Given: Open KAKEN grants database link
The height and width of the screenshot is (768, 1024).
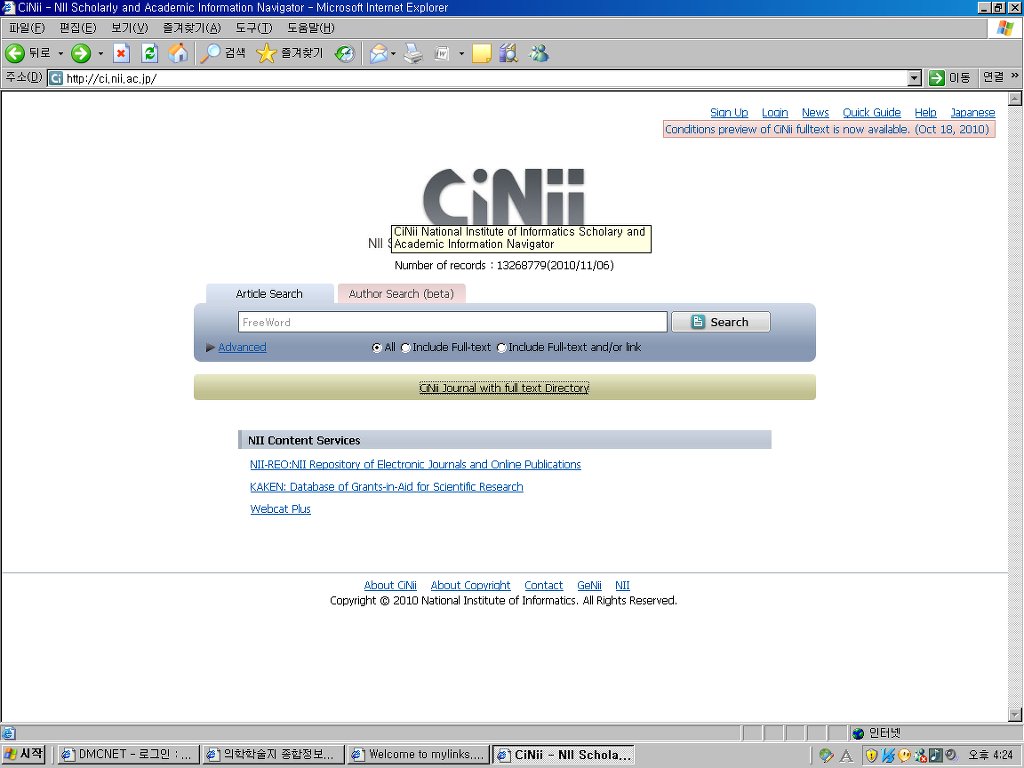Looking at the screenshot, I should 387,487.
